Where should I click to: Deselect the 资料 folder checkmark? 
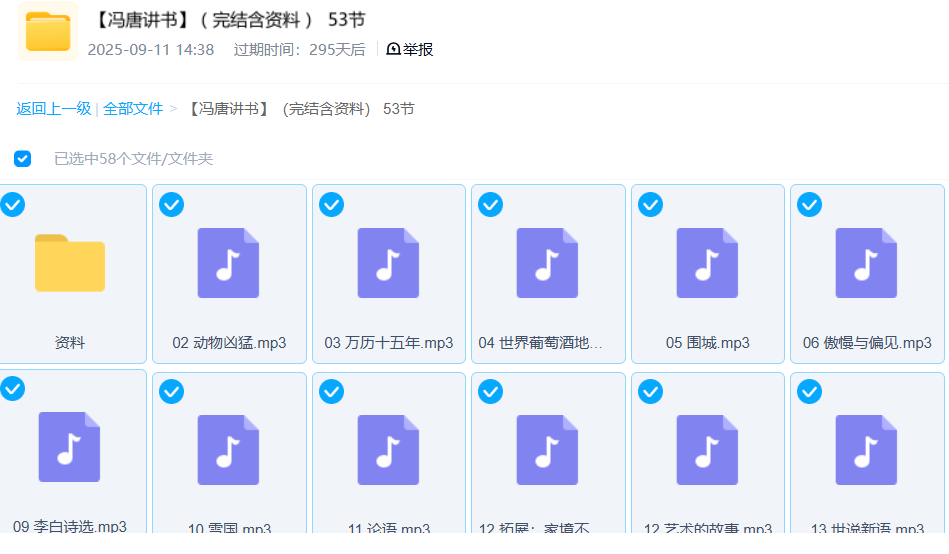point(13,205)
